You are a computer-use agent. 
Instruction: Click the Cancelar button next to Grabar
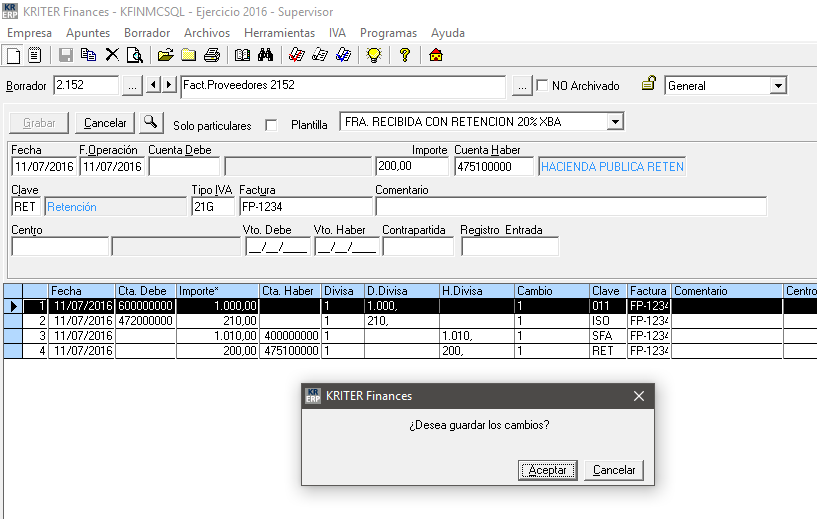105,123
